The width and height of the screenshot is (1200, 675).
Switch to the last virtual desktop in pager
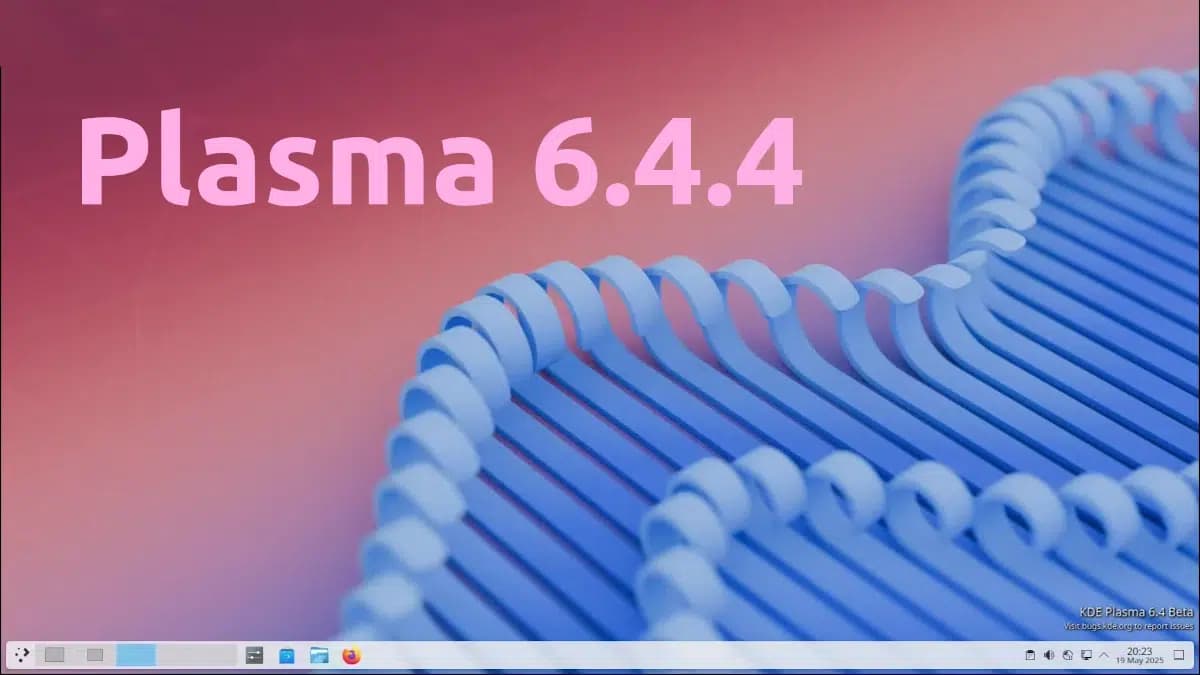click(x=196, y=655)
